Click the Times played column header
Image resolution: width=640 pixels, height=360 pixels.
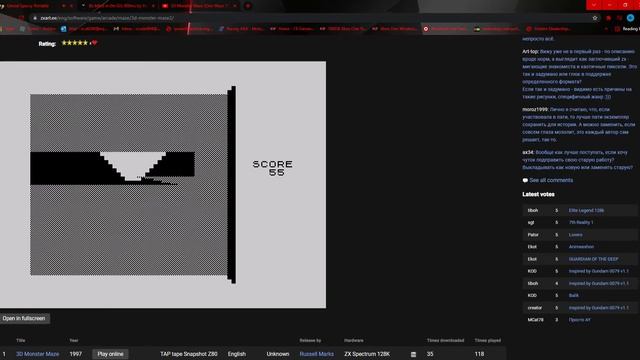tap(487, 340)
